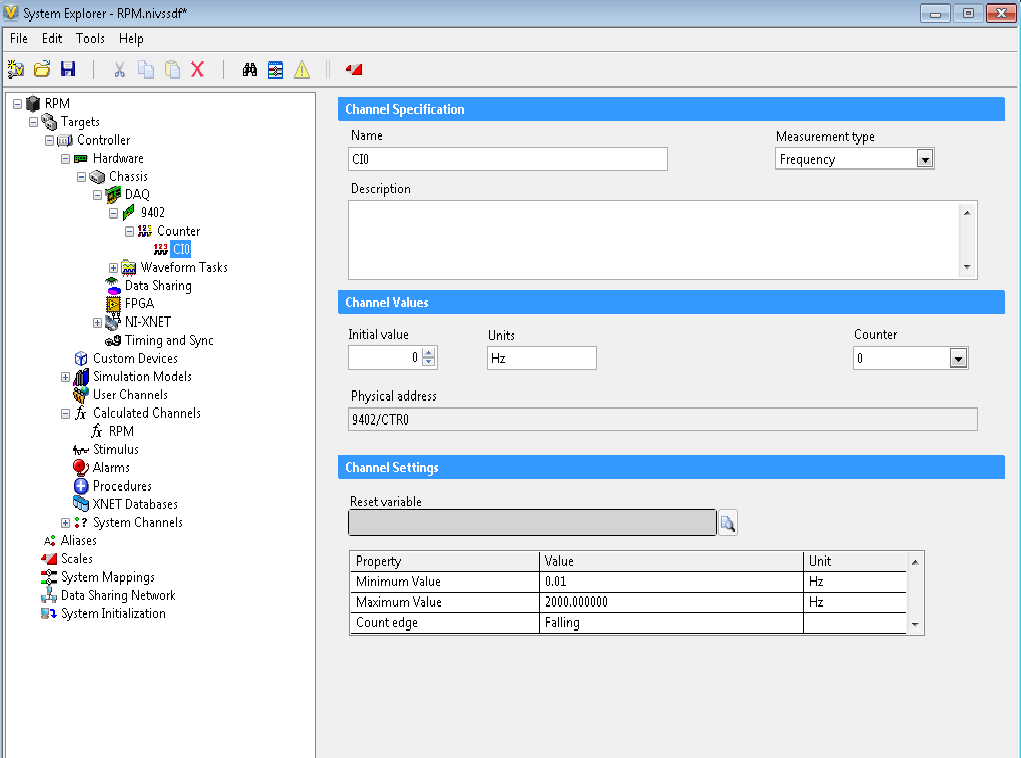Click the Timing and Sync icon
The image size is (1021, 758).
(x=113, y=340)
